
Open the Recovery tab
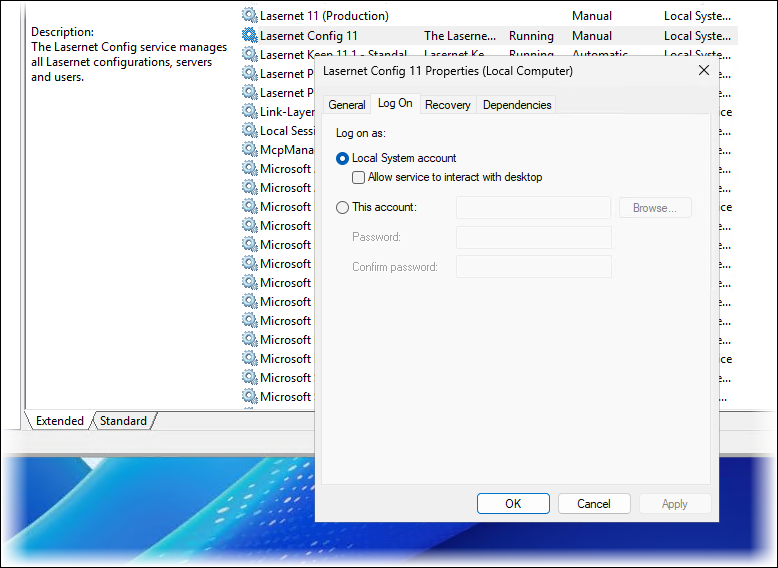click(448, 105)
